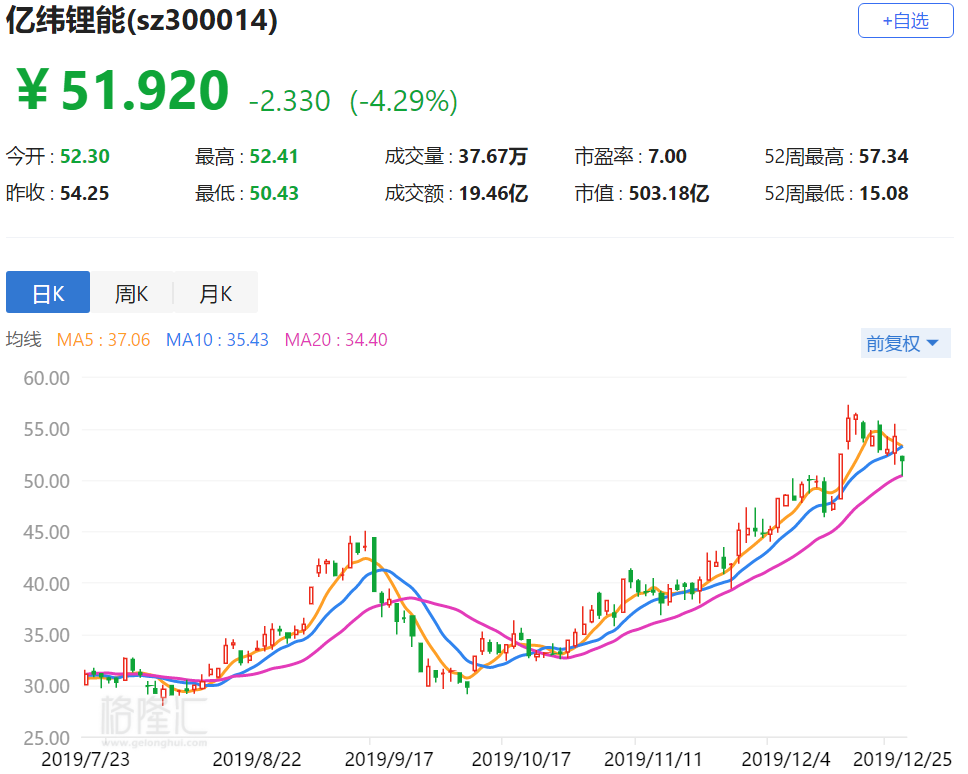
Task: Click the 2019/12/4 date on the axis
Action: coord(786,759)
